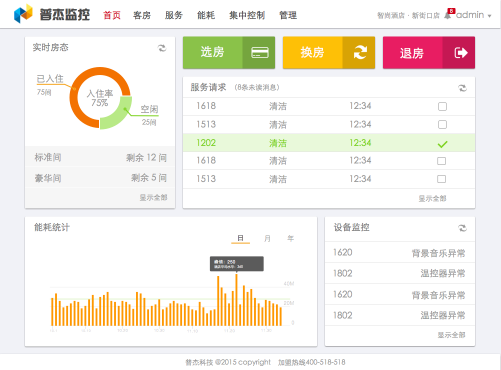The width and height of the screenshot is (501, 370).
Task: Open the 管理 menu item
Action: [x=288, y=15]
